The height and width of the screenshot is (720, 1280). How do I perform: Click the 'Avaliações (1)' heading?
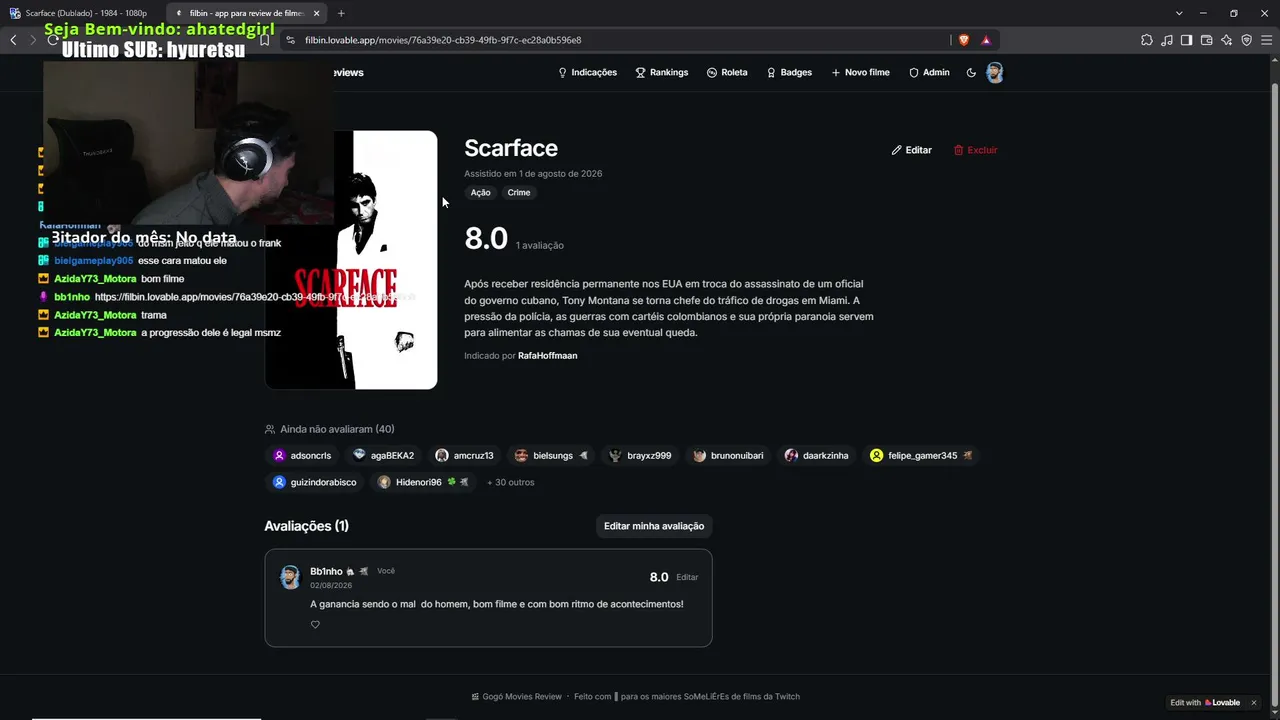click(x=307, y=526)
